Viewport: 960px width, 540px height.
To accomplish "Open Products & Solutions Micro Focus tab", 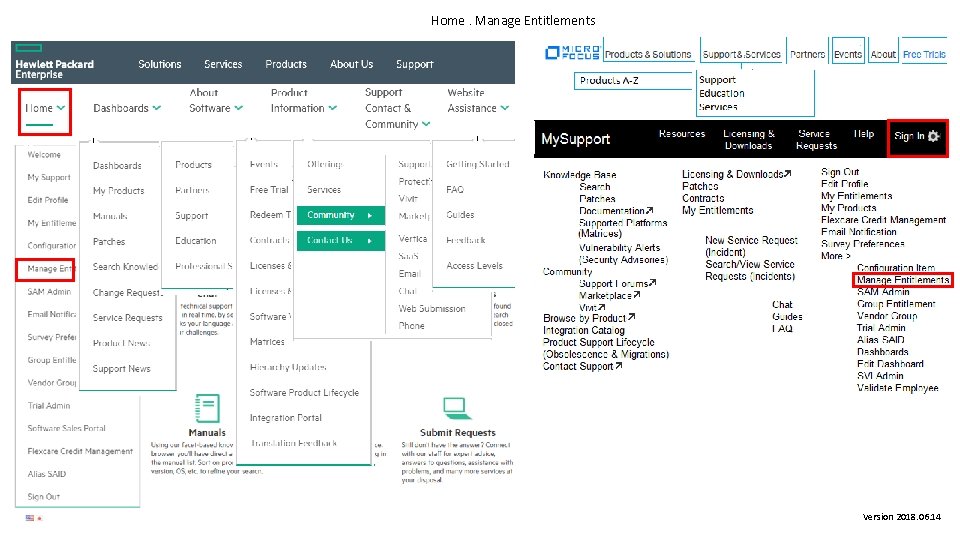I will click(x=648, y=54).
